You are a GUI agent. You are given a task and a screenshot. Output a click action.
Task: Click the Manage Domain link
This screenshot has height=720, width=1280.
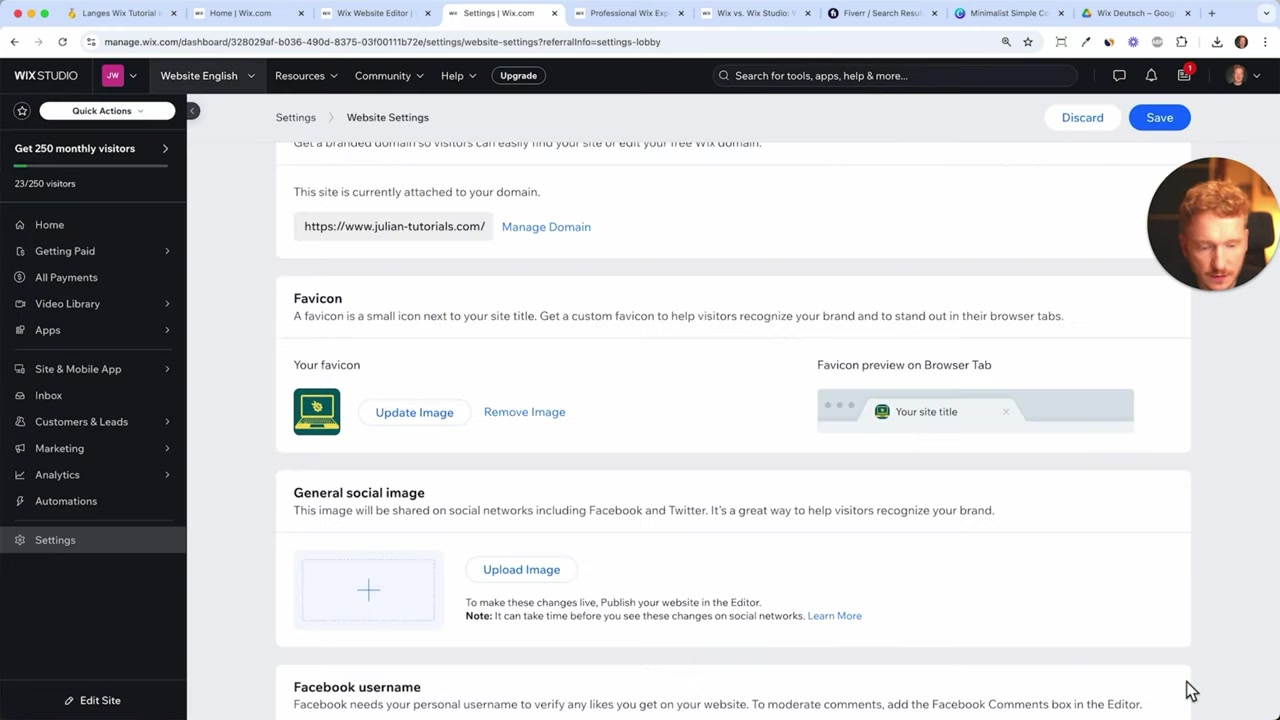(x=546, y=227)
